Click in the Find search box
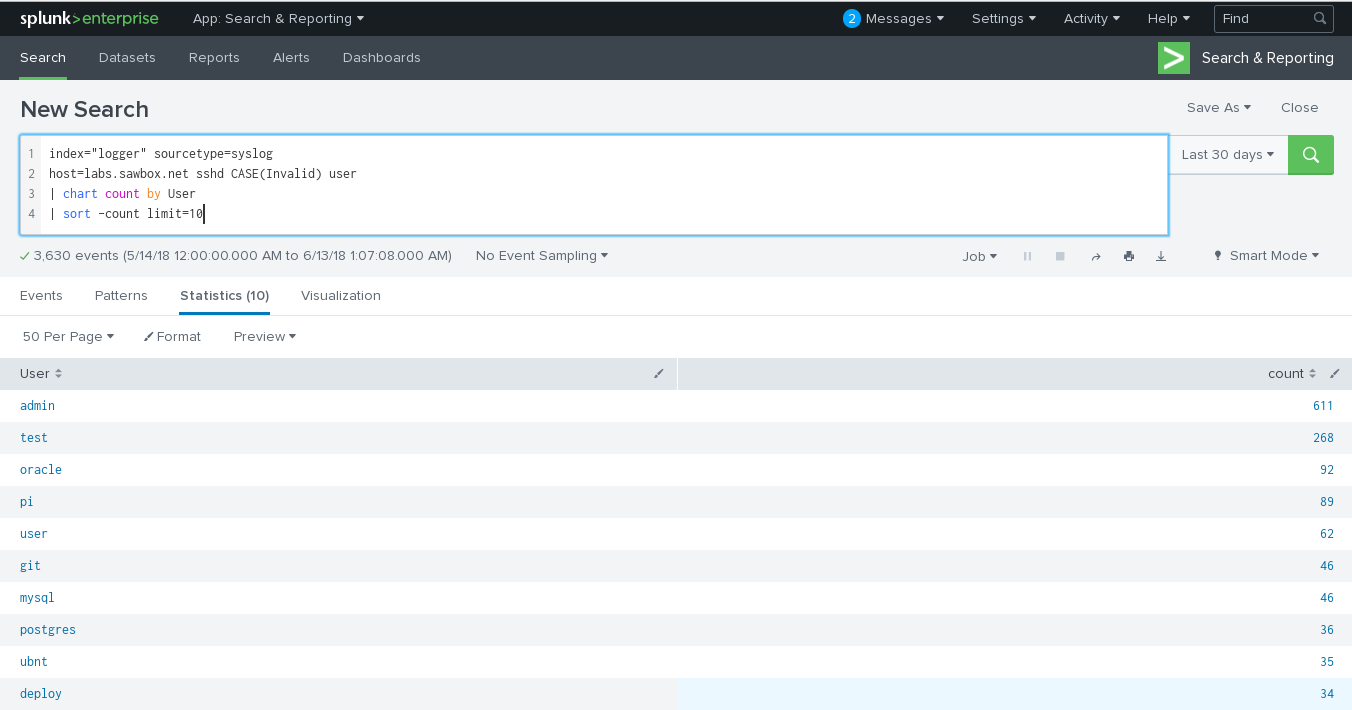 pos(1263,19)
